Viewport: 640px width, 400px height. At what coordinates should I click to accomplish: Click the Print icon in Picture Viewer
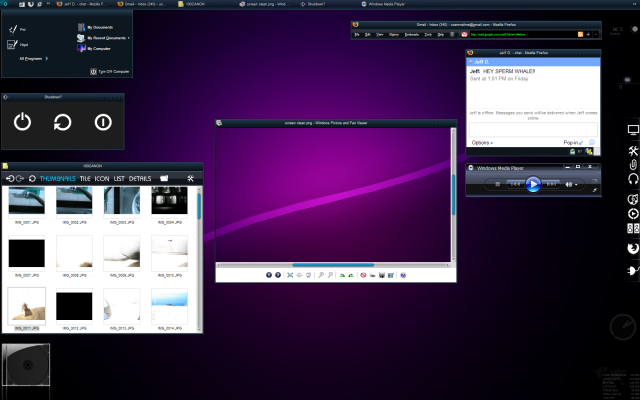[x=372, y=275]
